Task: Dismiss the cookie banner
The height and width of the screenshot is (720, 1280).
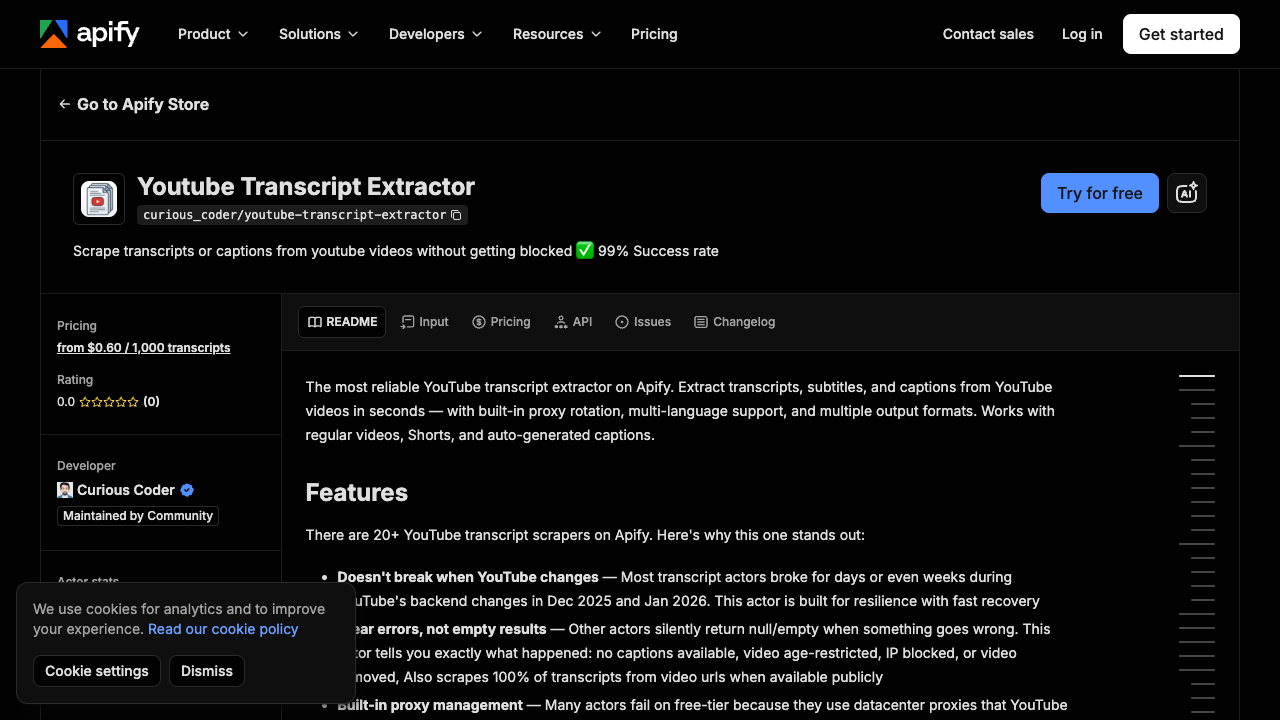Action: pyautogui.click(x=207, y=671)
